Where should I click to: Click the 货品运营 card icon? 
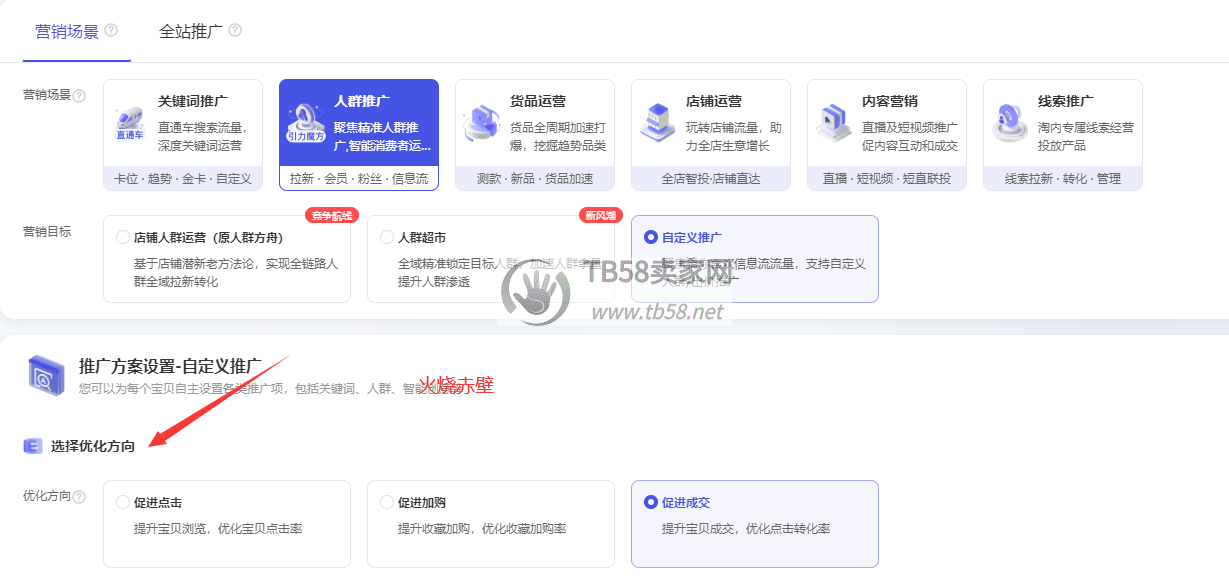[481, 124]
